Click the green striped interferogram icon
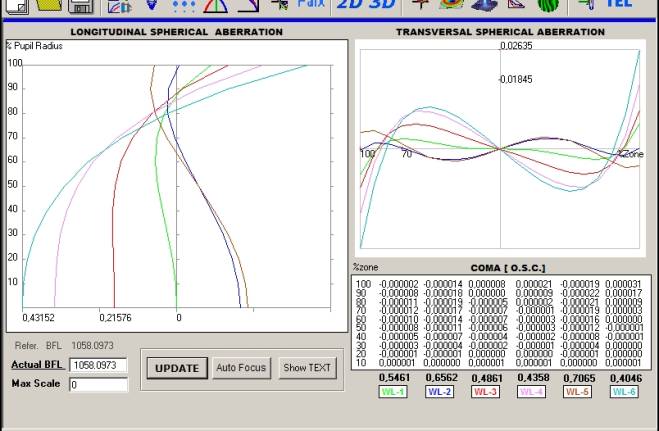The image size is (659, 431). [548, 5]
